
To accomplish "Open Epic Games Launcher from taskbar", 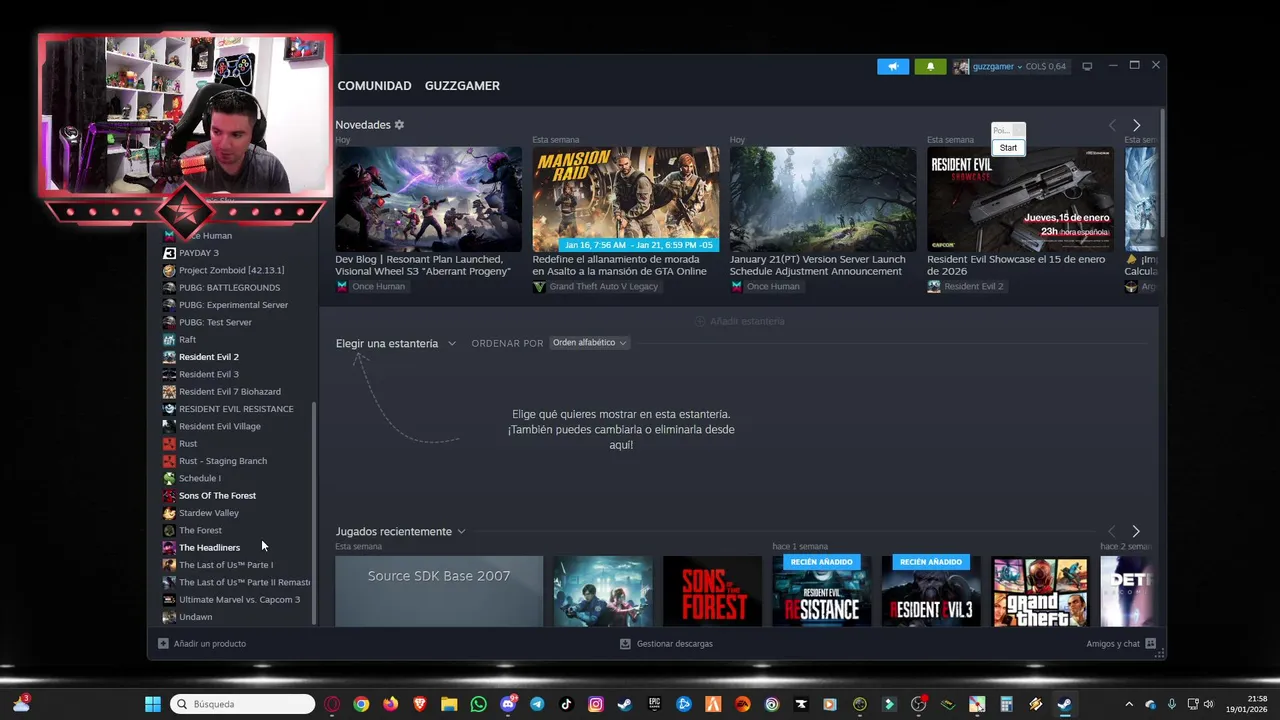I will pyautogui.click(x=654, y=704).
